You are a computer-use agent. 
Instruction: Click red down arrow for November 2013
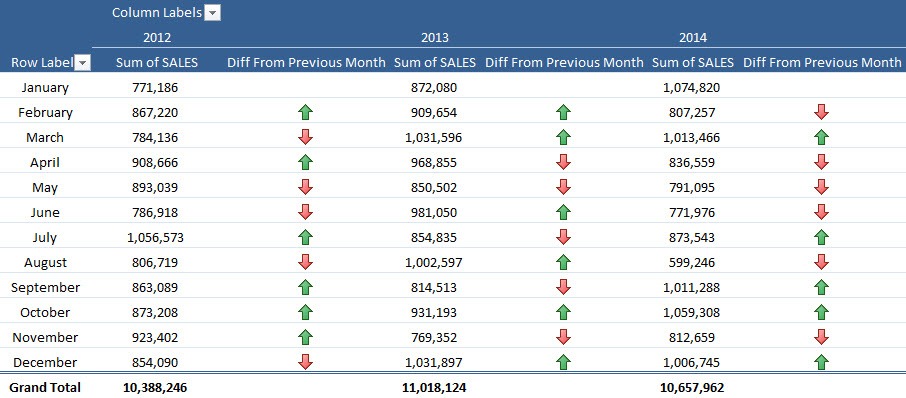563,337
